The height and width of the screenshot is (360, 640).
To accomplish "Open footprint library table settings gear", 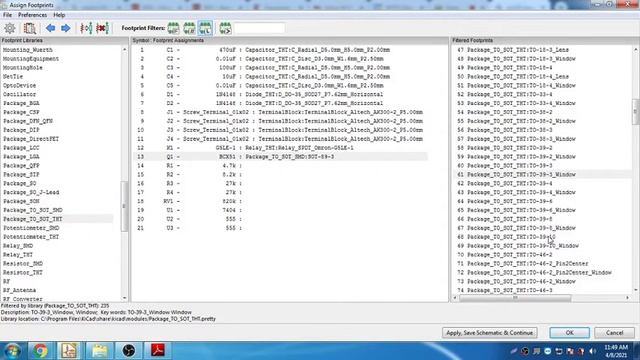I will click(x=10, y=28).
